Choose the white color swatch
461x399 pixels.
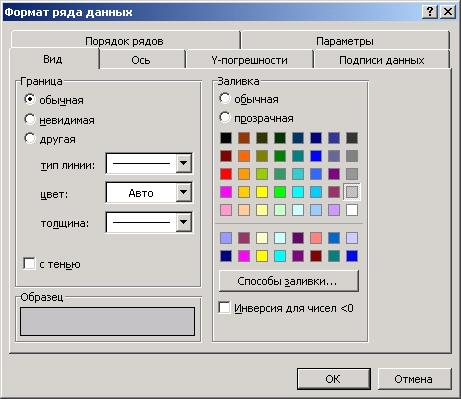tap(352, 210)
